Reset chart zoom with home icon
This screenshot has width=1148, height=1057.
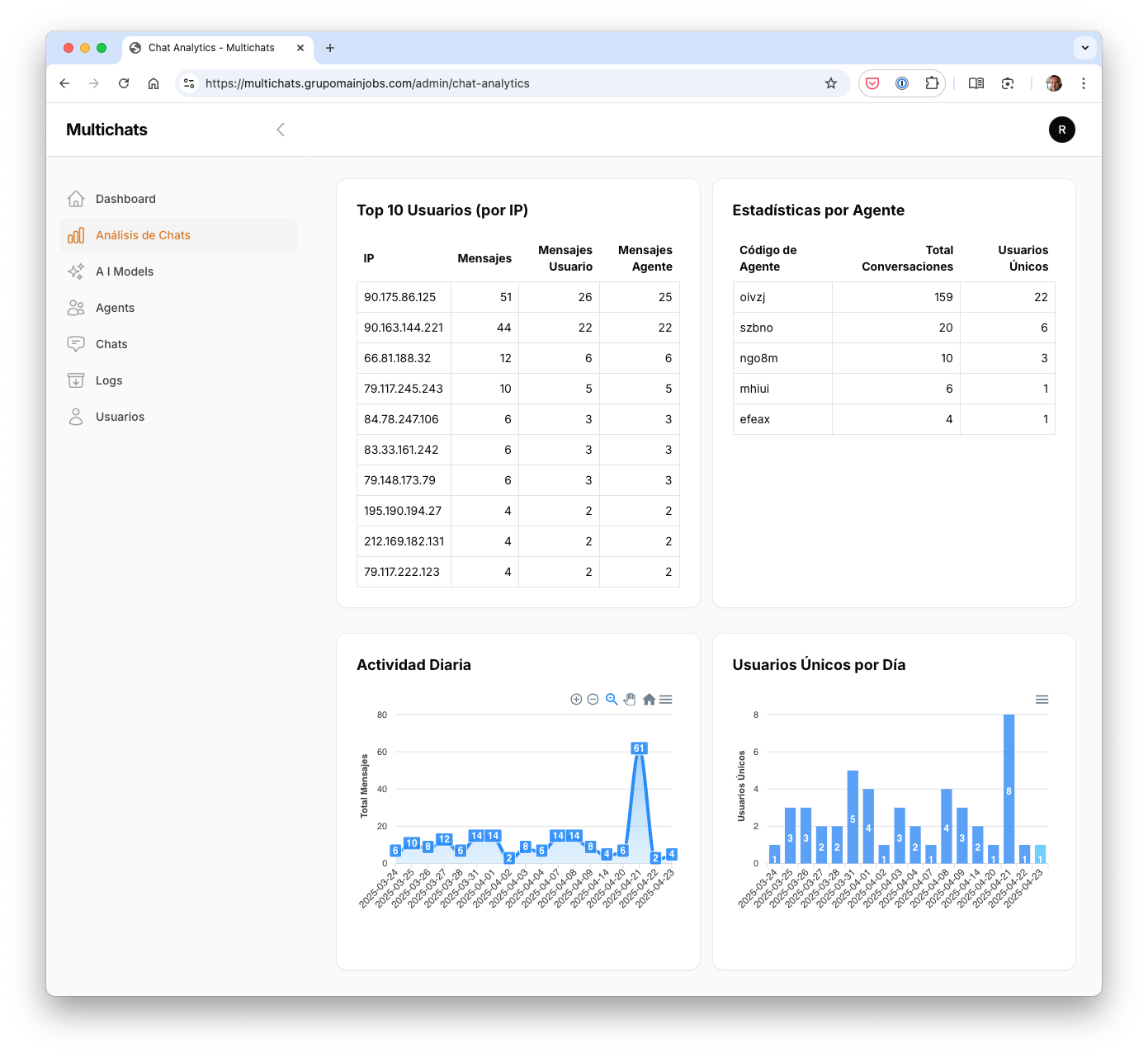click(649, 700)
